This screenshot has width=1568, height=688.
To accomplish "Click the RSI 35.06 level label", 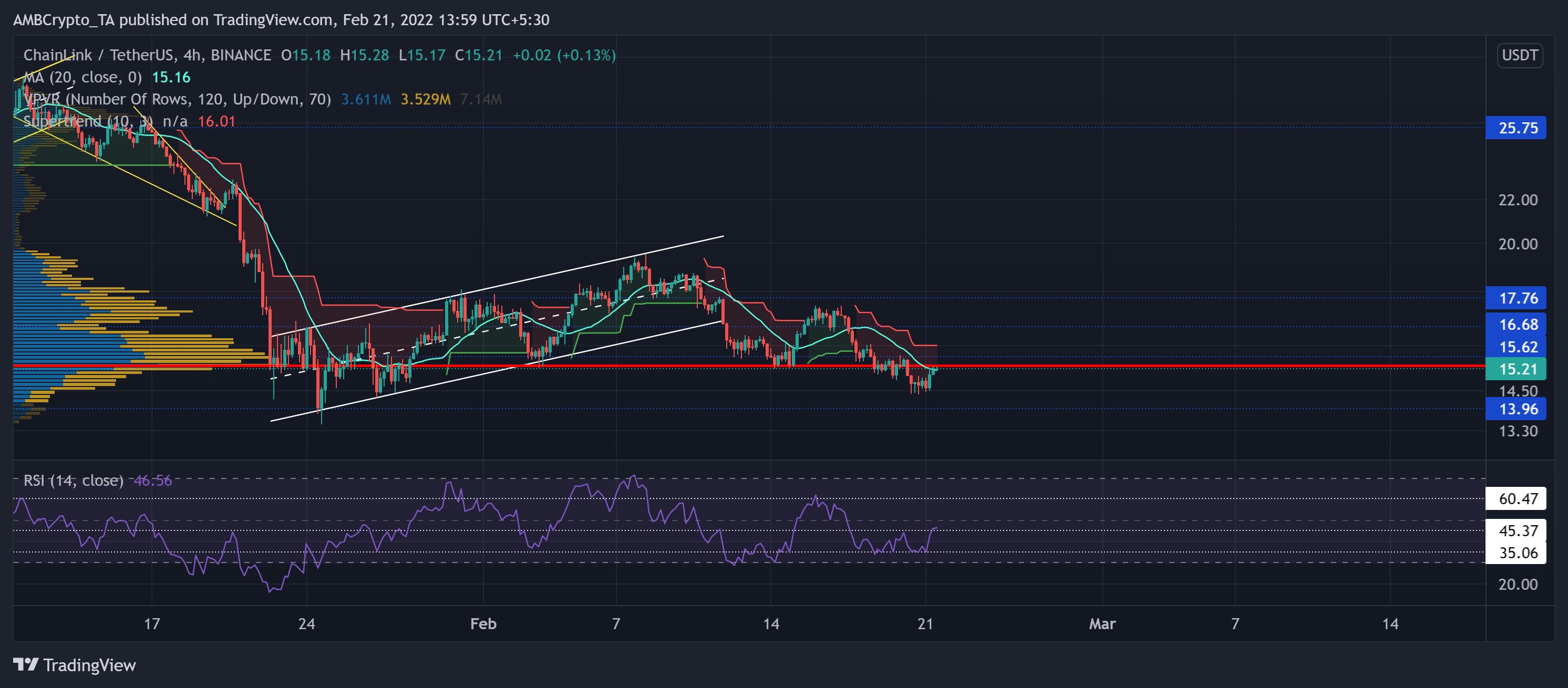I will tap(1515, 553).
